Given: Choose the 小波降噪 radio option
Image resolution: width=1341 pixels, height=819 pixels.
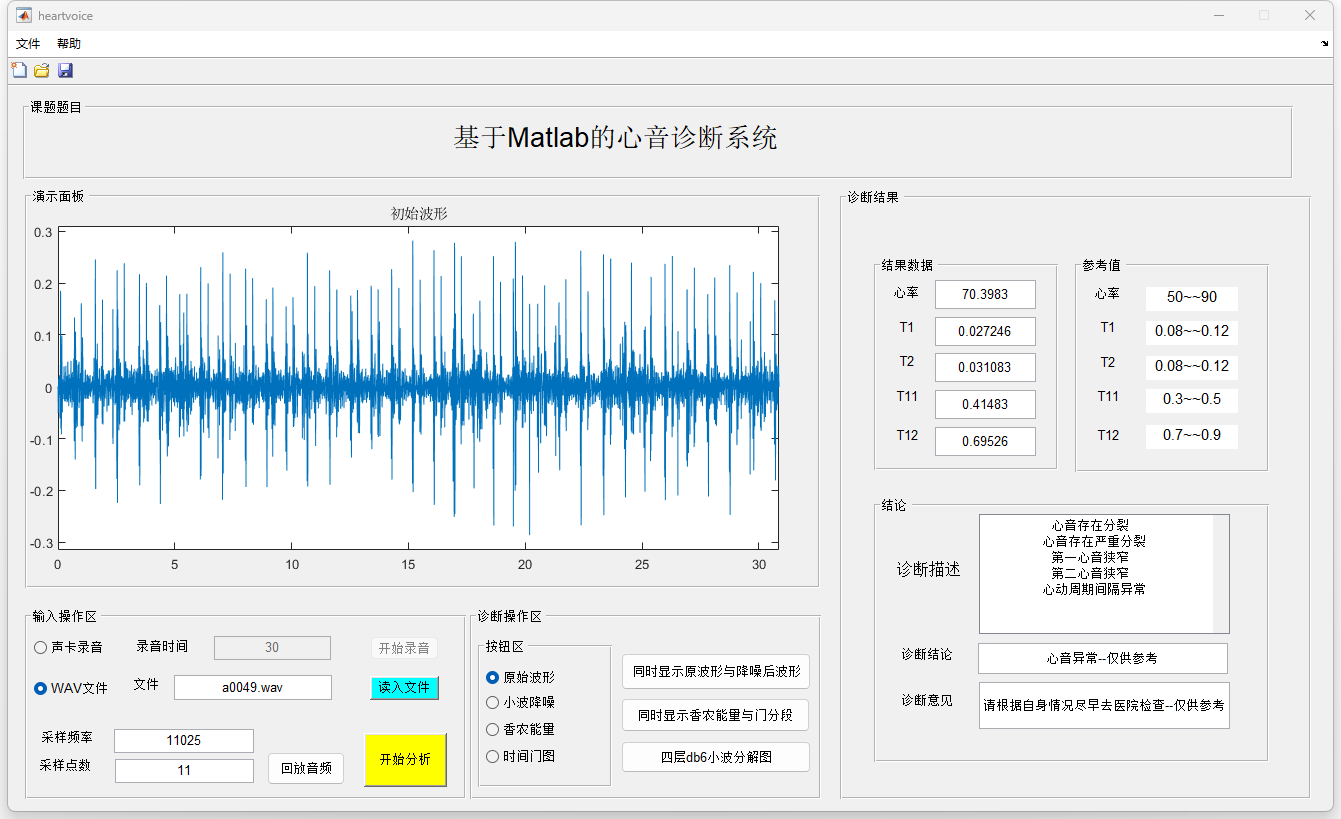Looking at the screenshot, I should tap(492, 703).
